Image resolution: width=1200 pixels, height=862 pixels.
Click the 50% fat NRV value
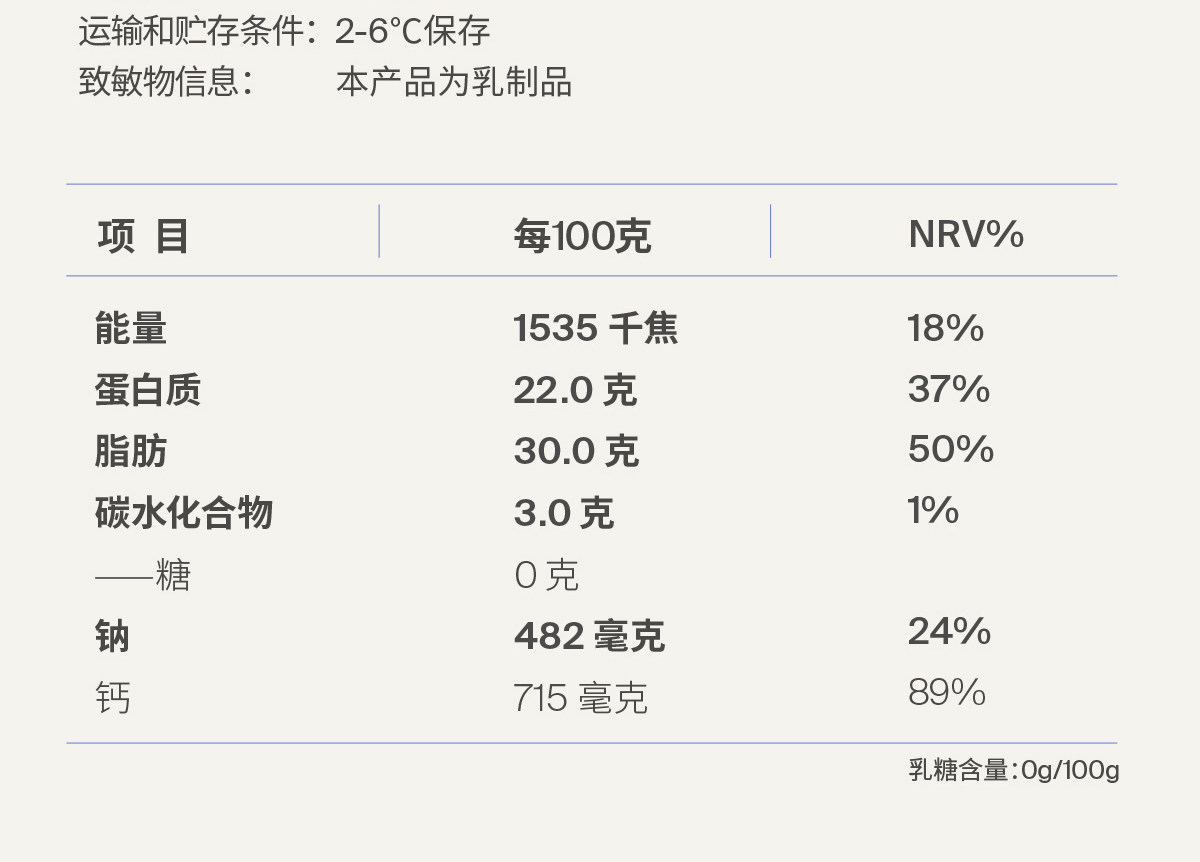pos(951,449)
